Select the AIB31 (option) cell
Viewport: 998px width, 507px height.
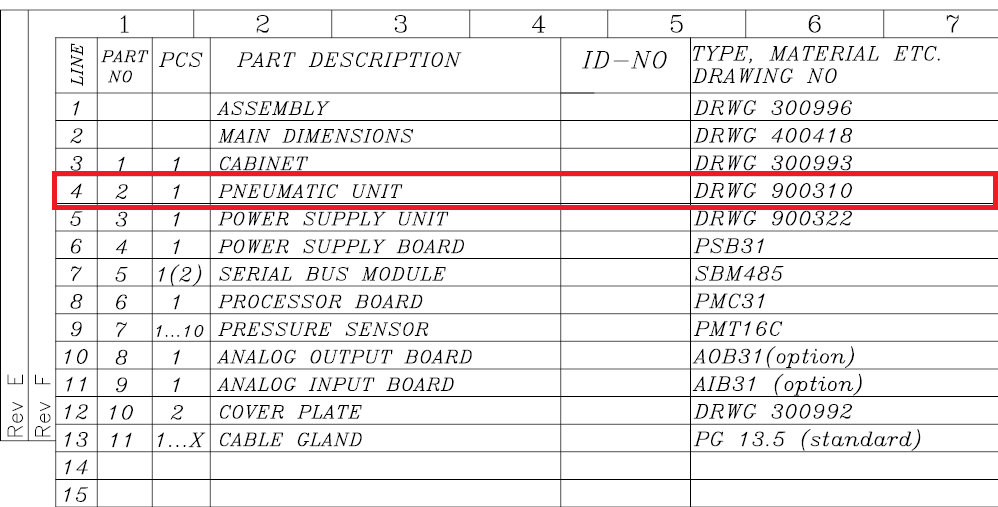777,384
